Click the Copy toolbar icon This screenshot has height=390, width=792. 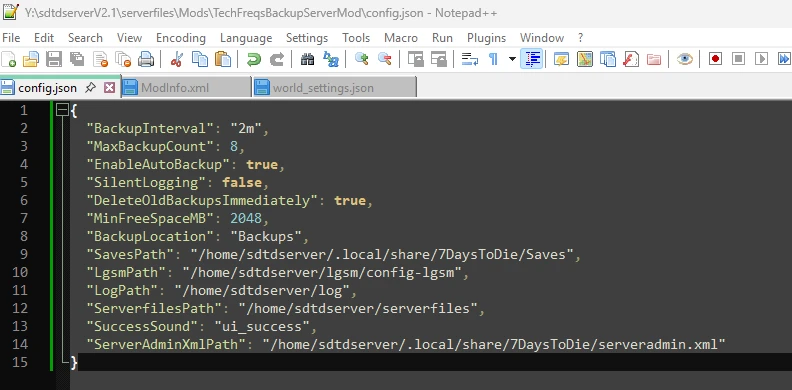[200, 59]
